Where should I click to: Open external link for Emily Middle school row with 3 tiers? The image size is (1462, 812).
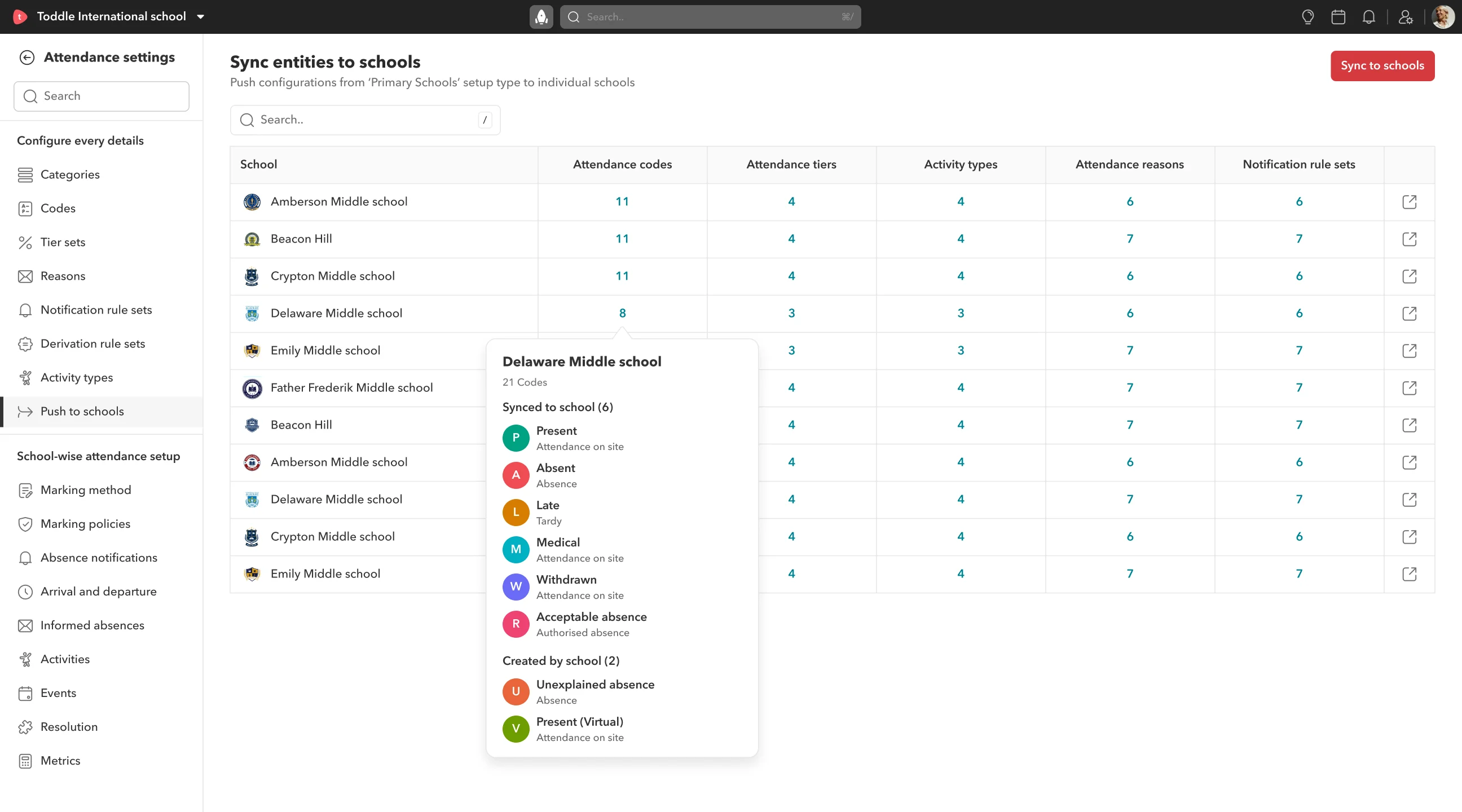1409,351
